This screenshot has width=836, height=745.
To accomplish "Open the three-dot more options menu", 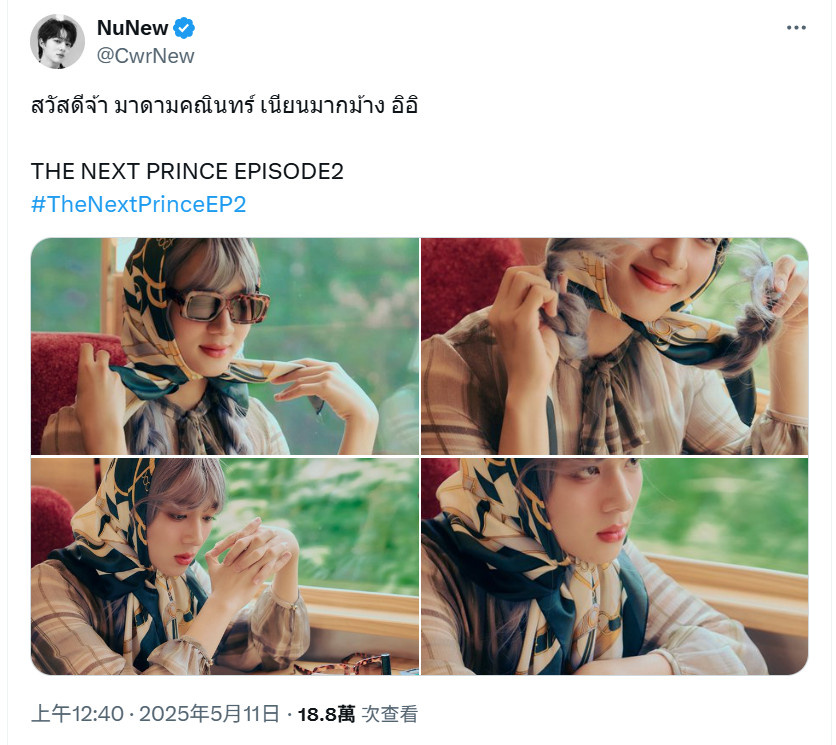I will (x=795, y=28).
